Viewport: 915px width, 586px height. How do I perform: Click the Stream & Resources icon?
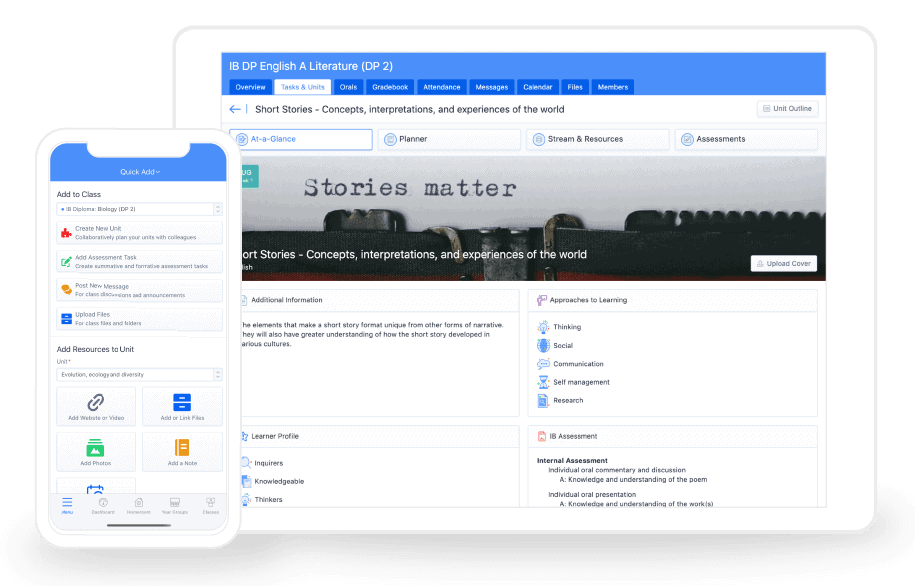(x=539, y=139)
